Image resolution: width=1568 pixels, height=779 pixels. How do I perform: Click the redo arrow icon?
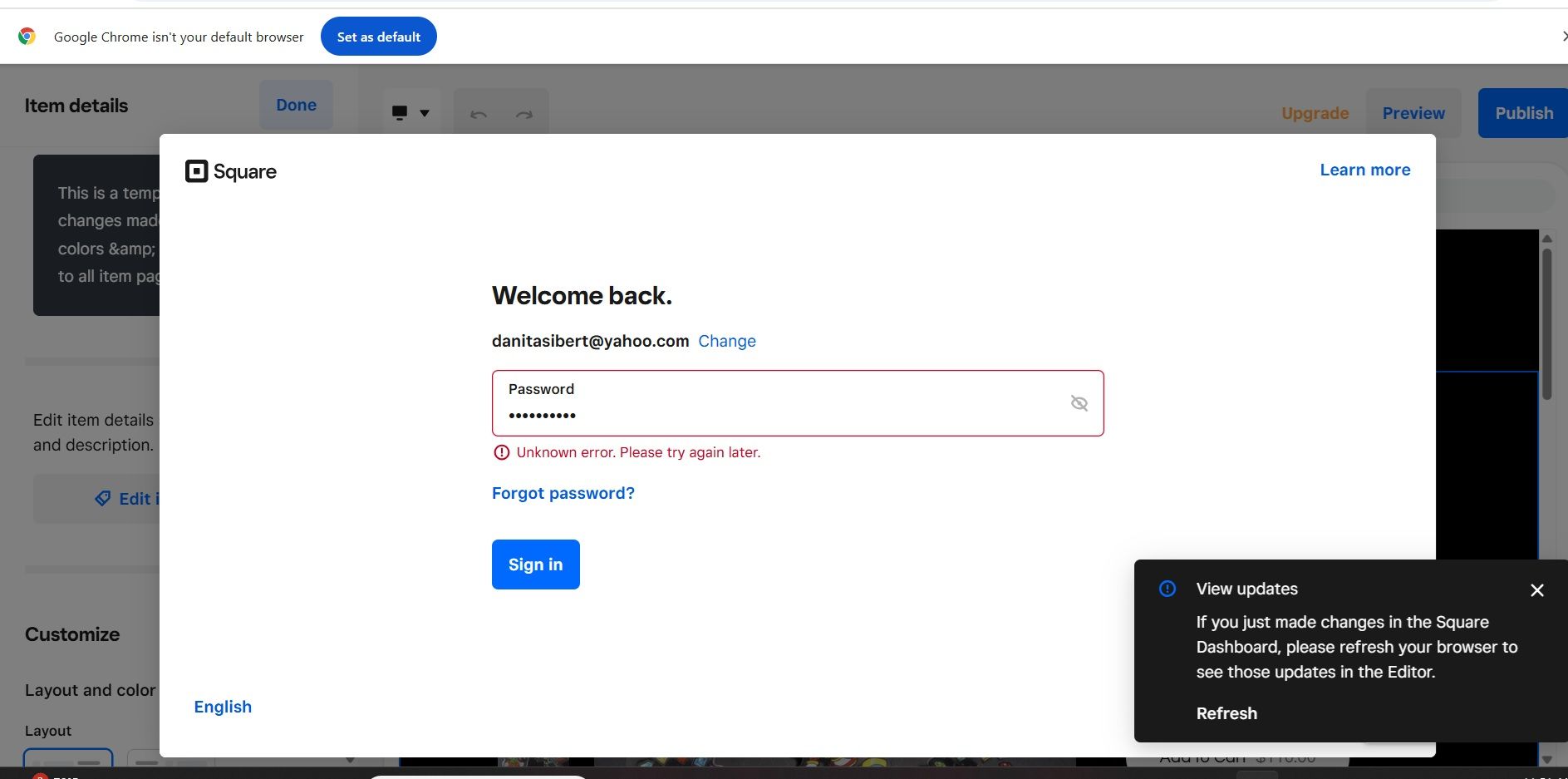click(523, 115)
